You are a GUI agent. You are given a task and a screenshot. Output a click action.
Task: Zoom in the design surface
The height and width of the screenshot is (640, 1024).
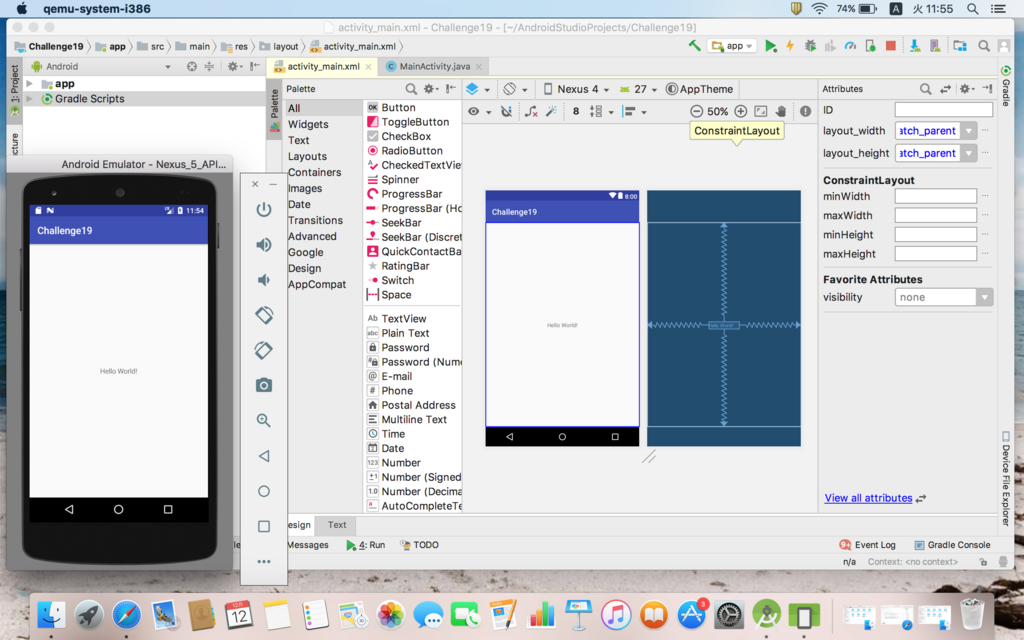pyautogui.click(x=741, y=112)
